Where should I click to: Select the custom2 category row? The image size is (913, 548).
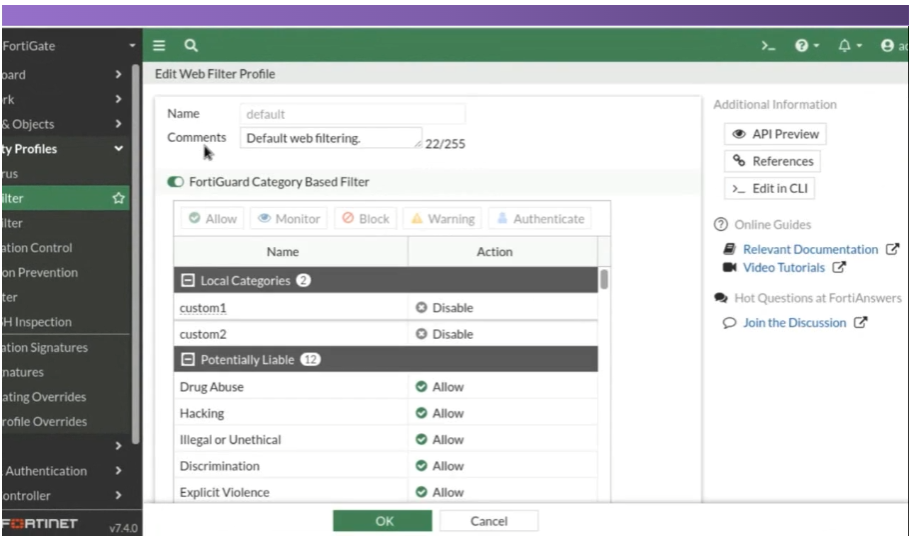pyautogui.click(x=385, y=334)
